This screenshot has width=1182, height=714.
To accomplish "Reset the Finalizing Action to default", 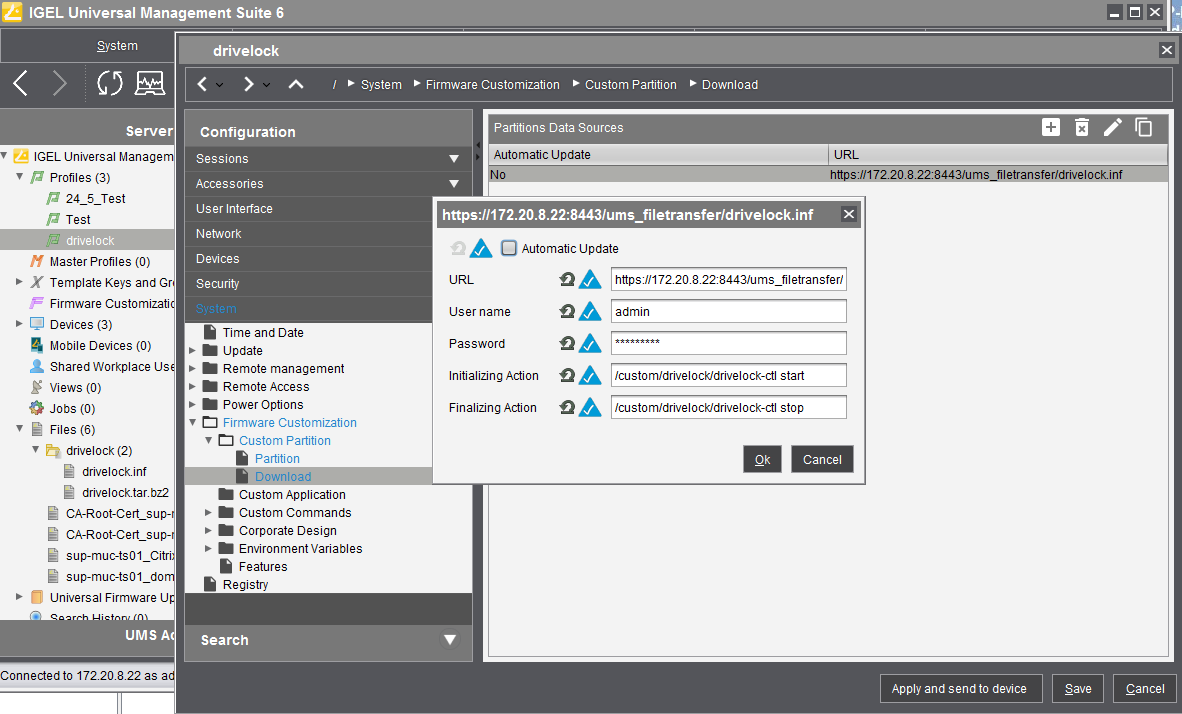I will 567,408.
